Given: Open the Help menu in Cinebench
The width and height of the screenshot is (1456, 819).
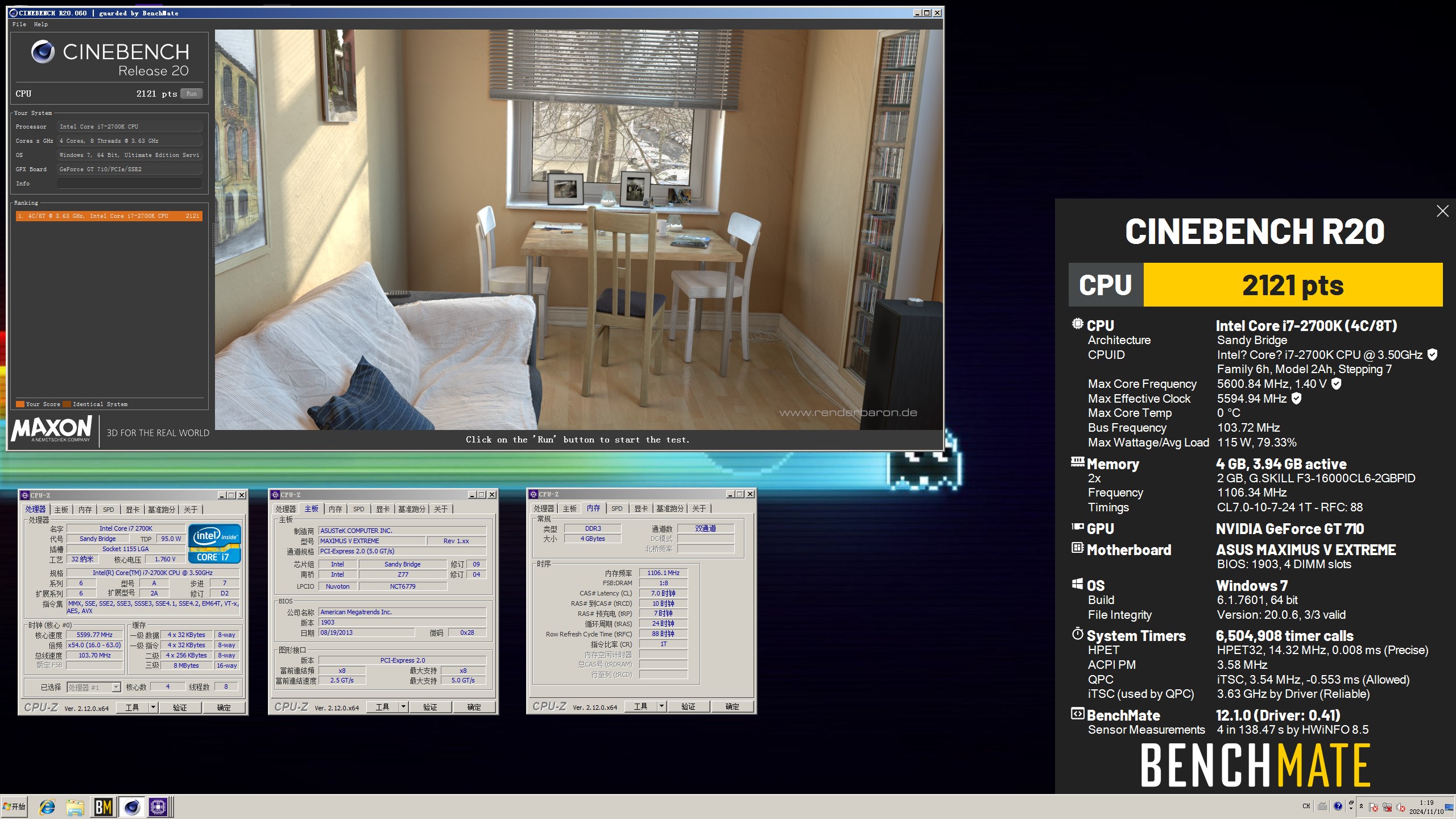Looking at the screenshot, I should click(x=41, y=24).
